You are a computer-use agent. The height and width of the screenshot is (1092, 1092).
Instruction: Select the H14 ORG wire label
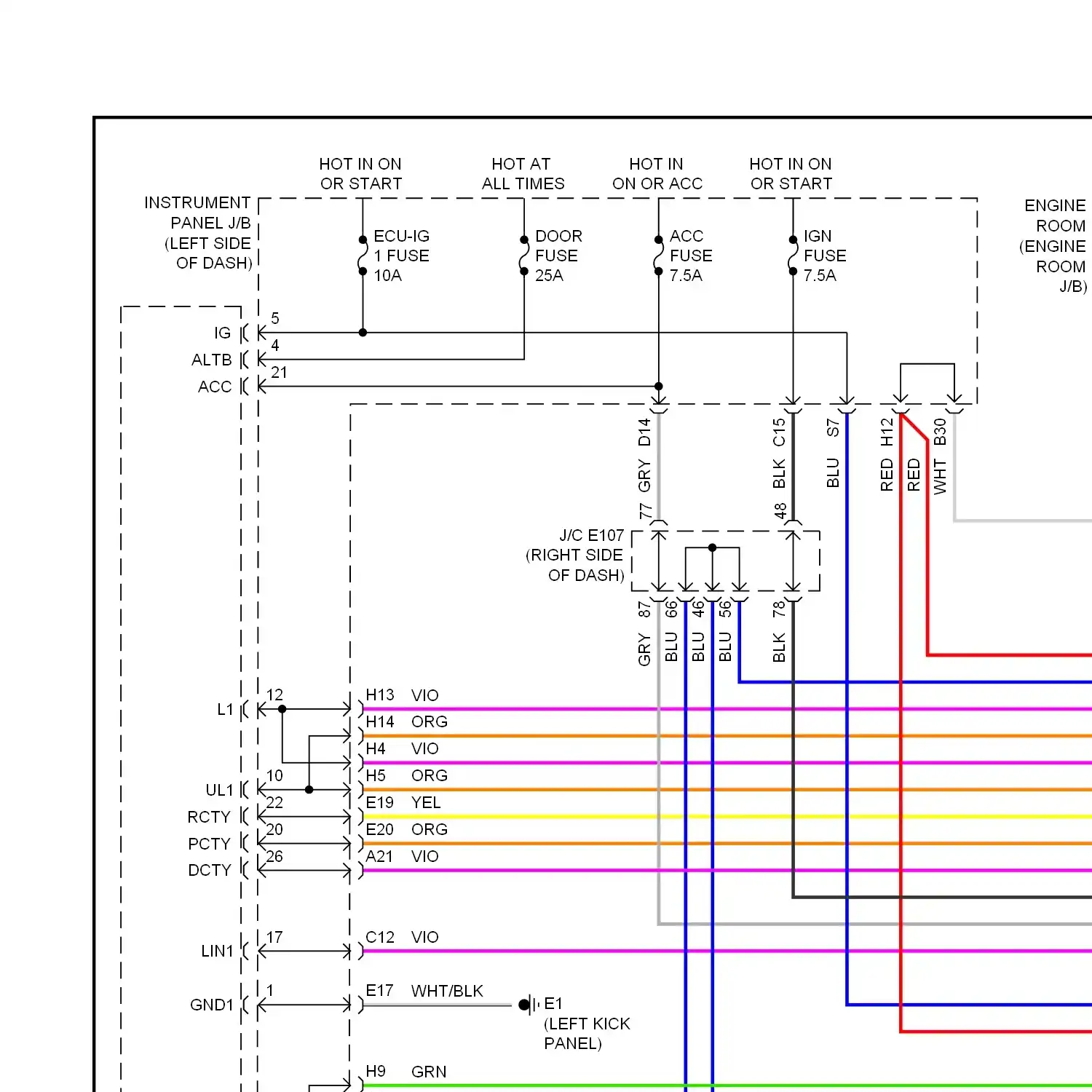tap(406, 722)
